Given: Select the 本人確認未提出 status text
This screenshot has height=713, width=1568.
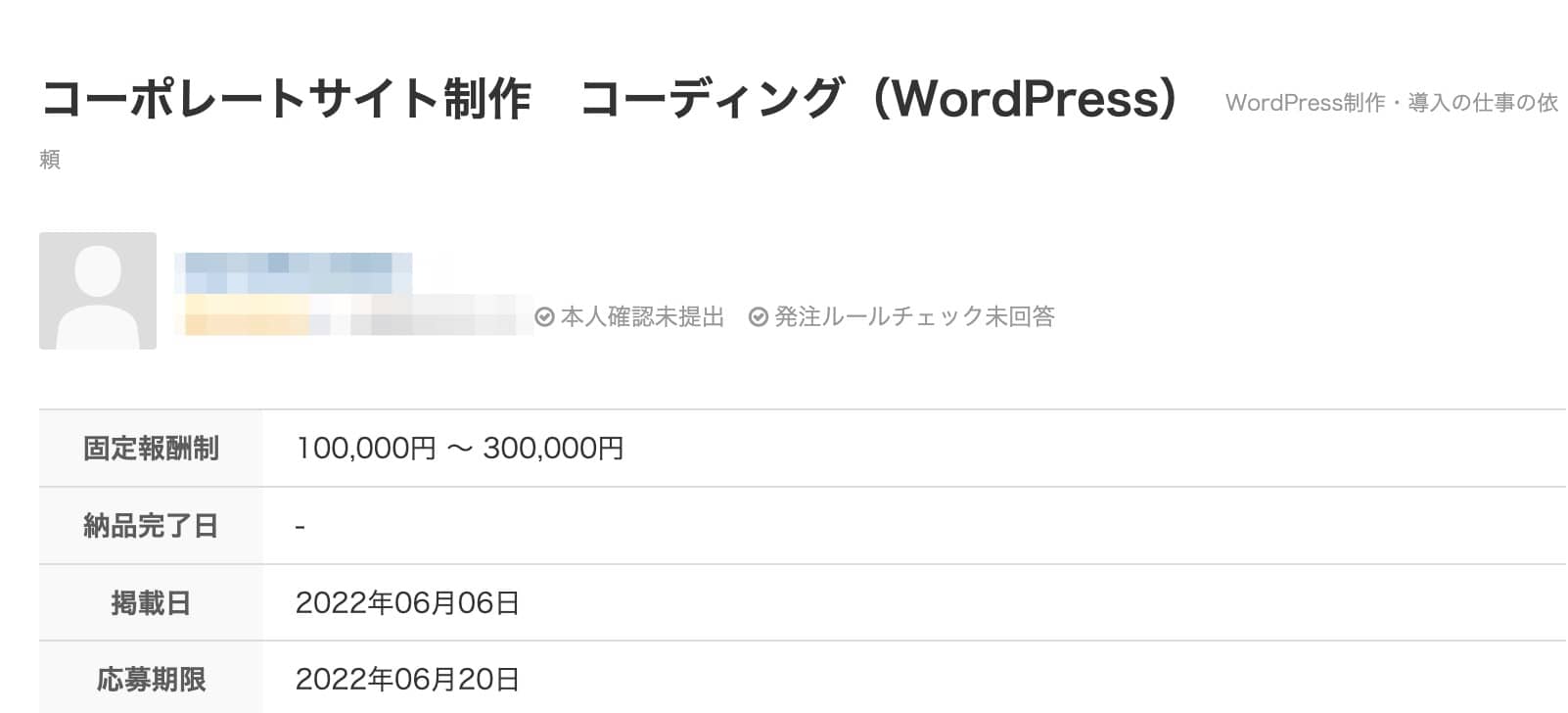Looking at the screenshot, I should coord(642,317).
